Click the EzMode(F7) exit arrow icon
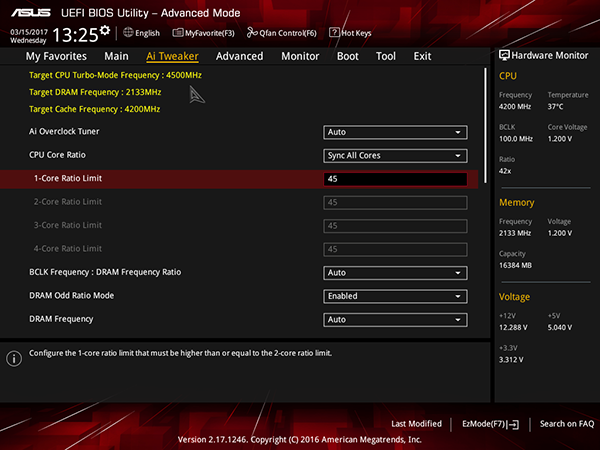Image resolution: width=600 pixels, height=450 pixels. pyautogui.click(x=514, y=424)
